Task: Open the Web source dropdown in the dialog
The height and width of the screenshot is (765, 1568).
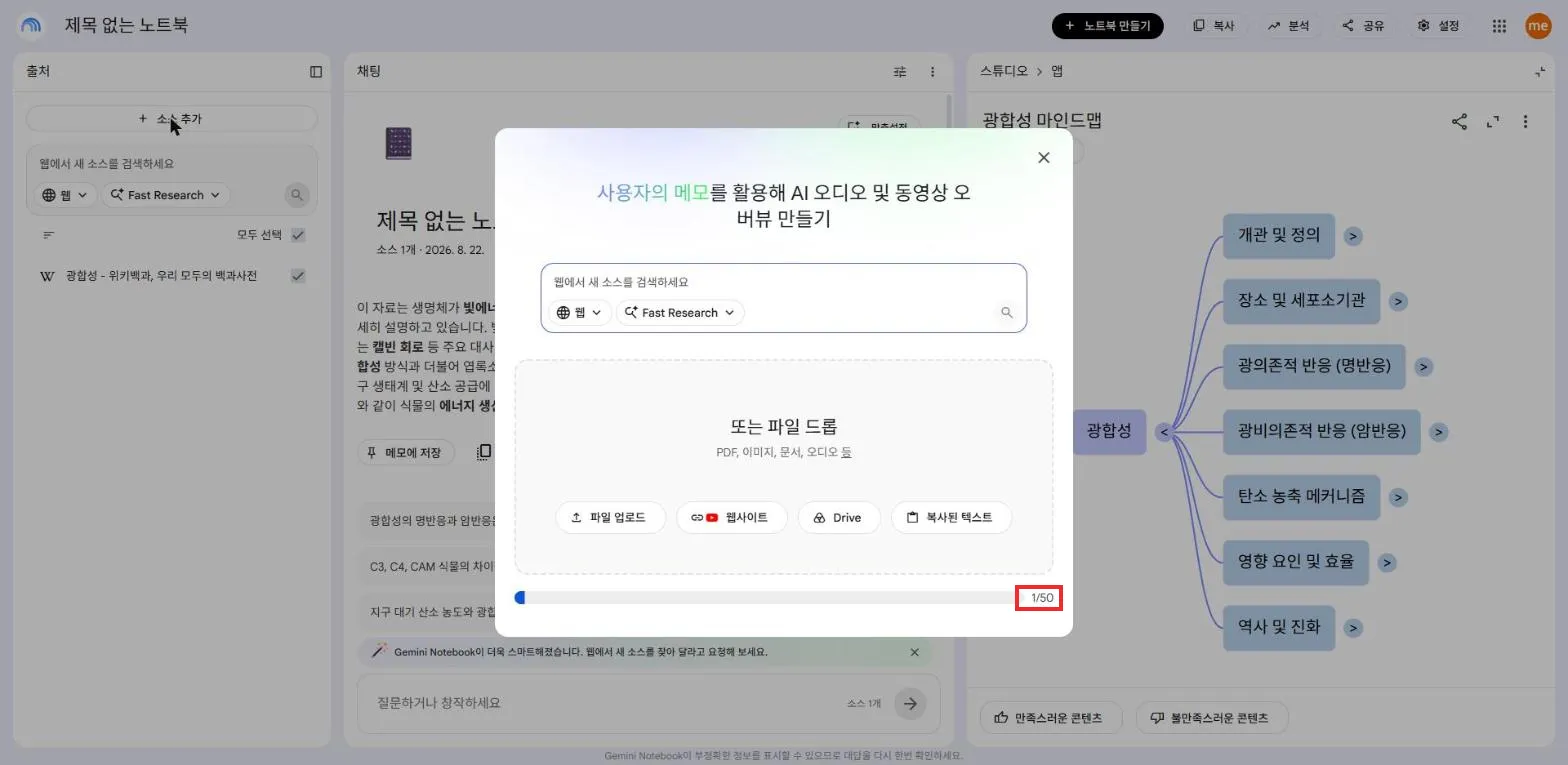Action: [579, 313]
